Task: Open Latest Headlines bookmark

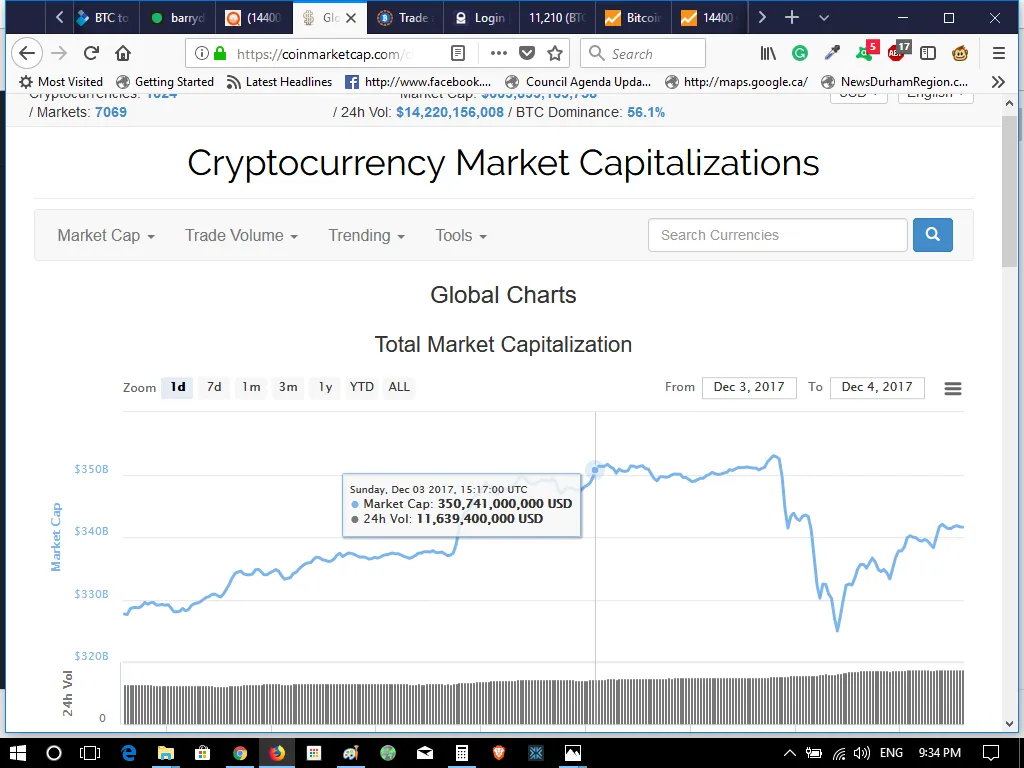Action: (x=279, y=82)
